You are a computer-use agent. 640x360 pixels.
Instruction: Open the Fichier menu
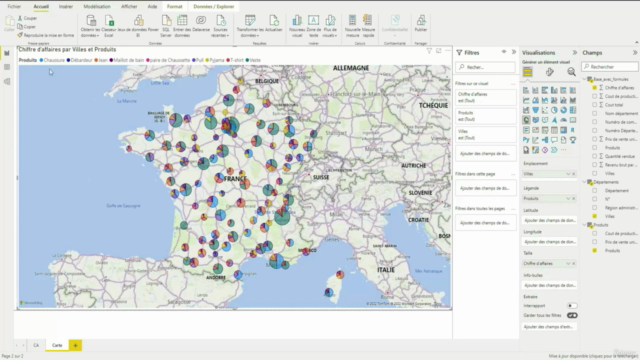[x=14, y=7]
